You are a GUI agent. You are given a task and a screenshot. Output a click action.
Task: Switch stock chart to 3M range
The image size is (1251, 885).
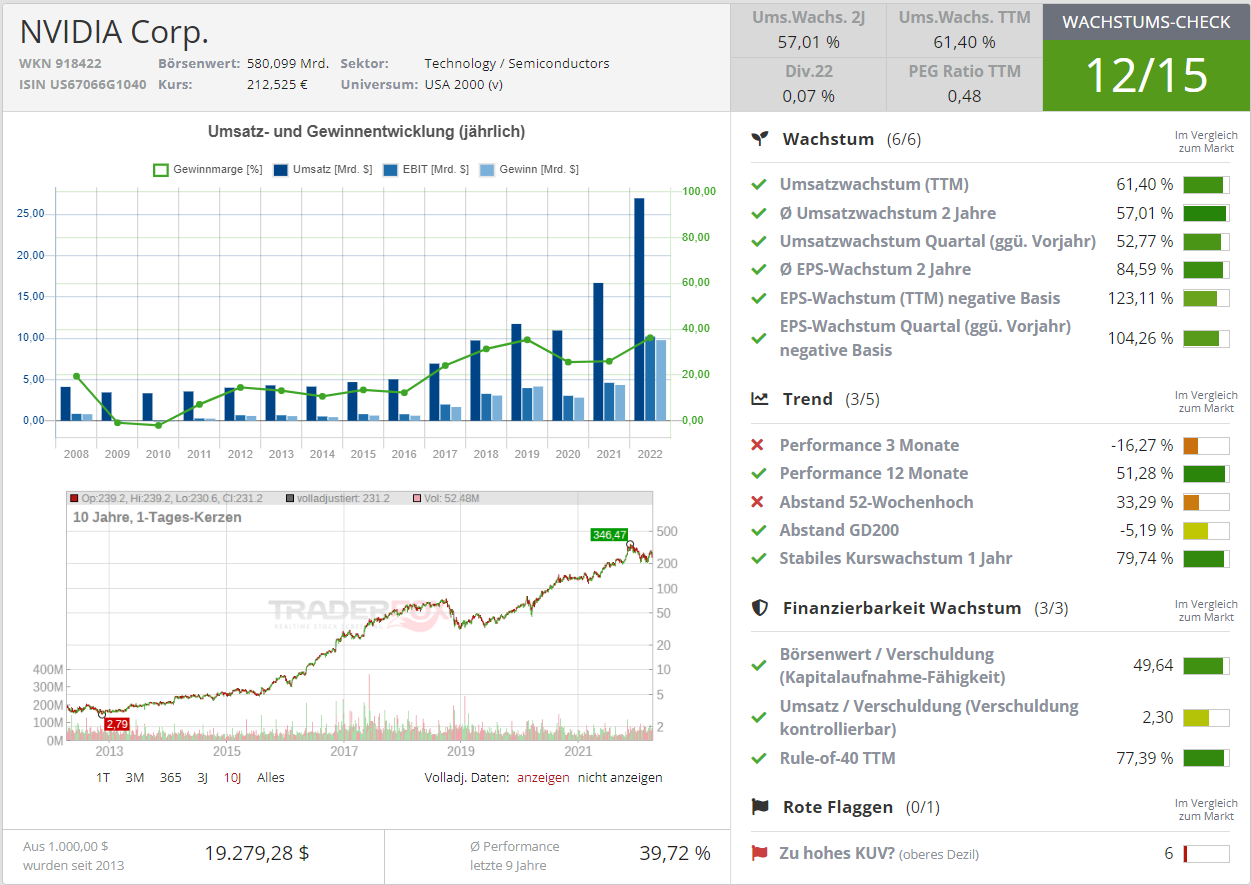(x=135, y=777)
